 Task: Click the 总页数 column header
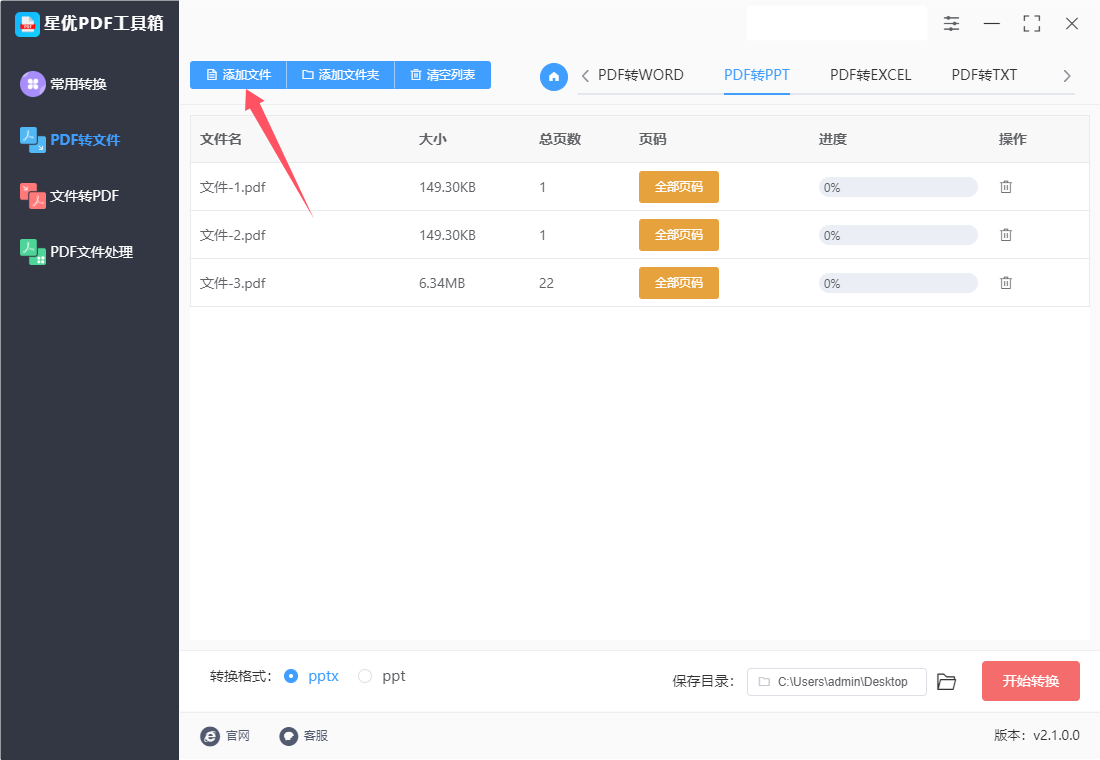pyautogui.click(x=560, y=139)
